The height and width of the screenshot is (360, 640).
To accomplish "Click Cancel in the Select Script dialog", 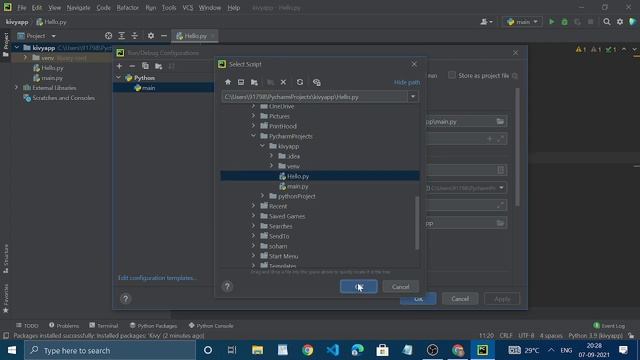I will [400, 287].
